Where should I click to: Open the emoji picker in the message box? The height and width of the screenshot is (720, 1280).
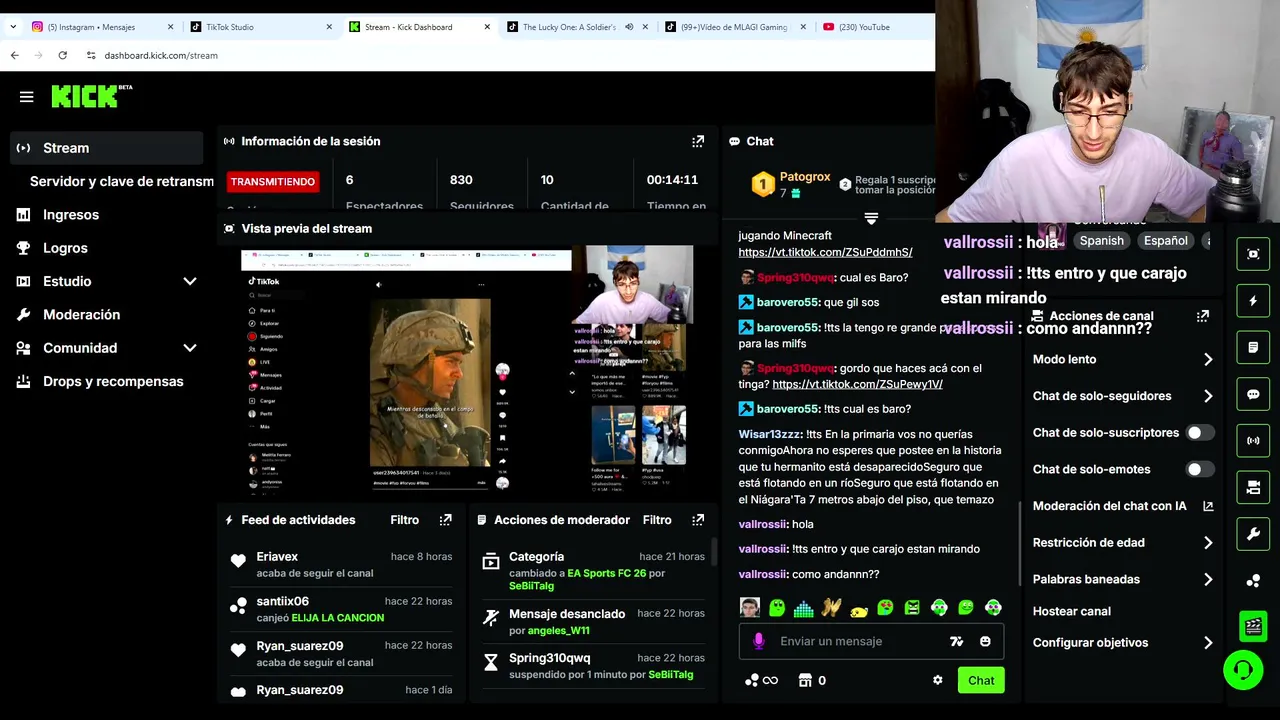(985, 641)
